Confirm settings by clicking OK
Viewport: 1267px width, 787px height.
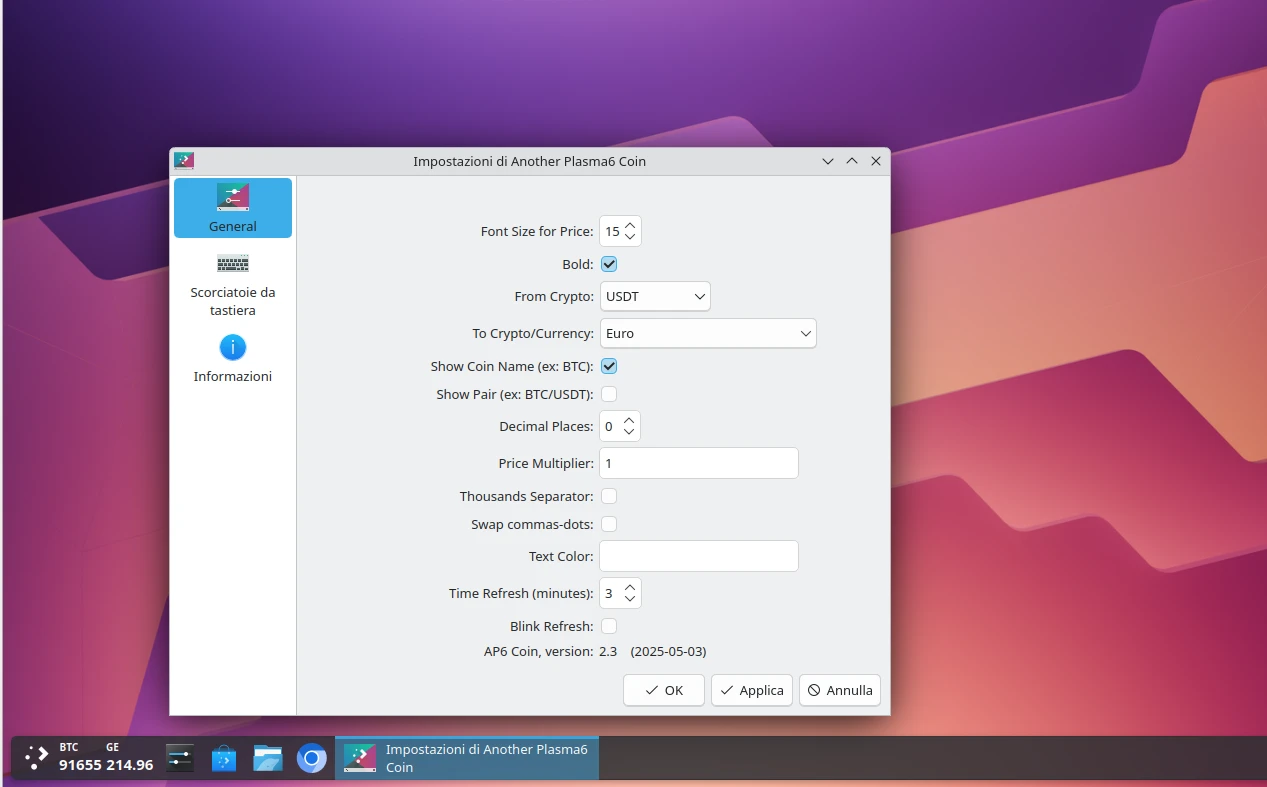(663, 690)
